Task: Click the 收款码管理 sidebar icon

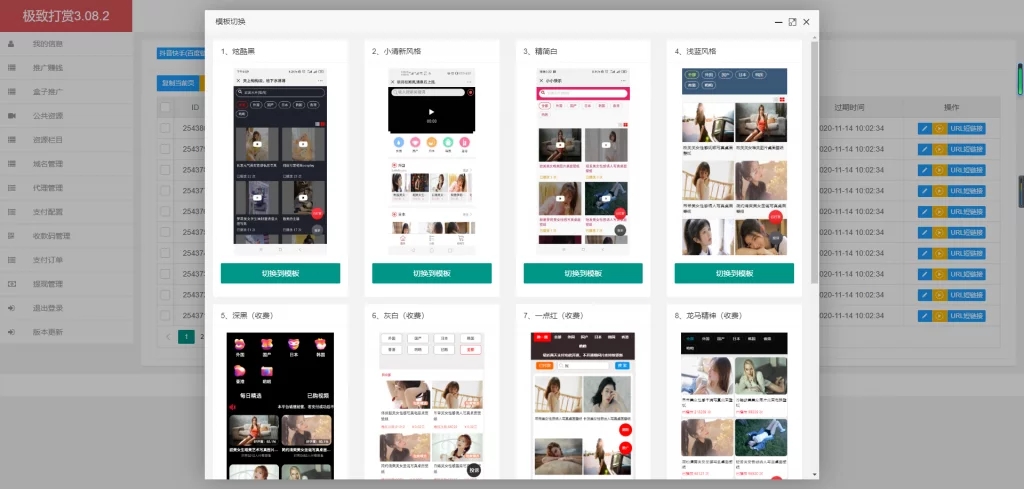Action: [12, 236]
